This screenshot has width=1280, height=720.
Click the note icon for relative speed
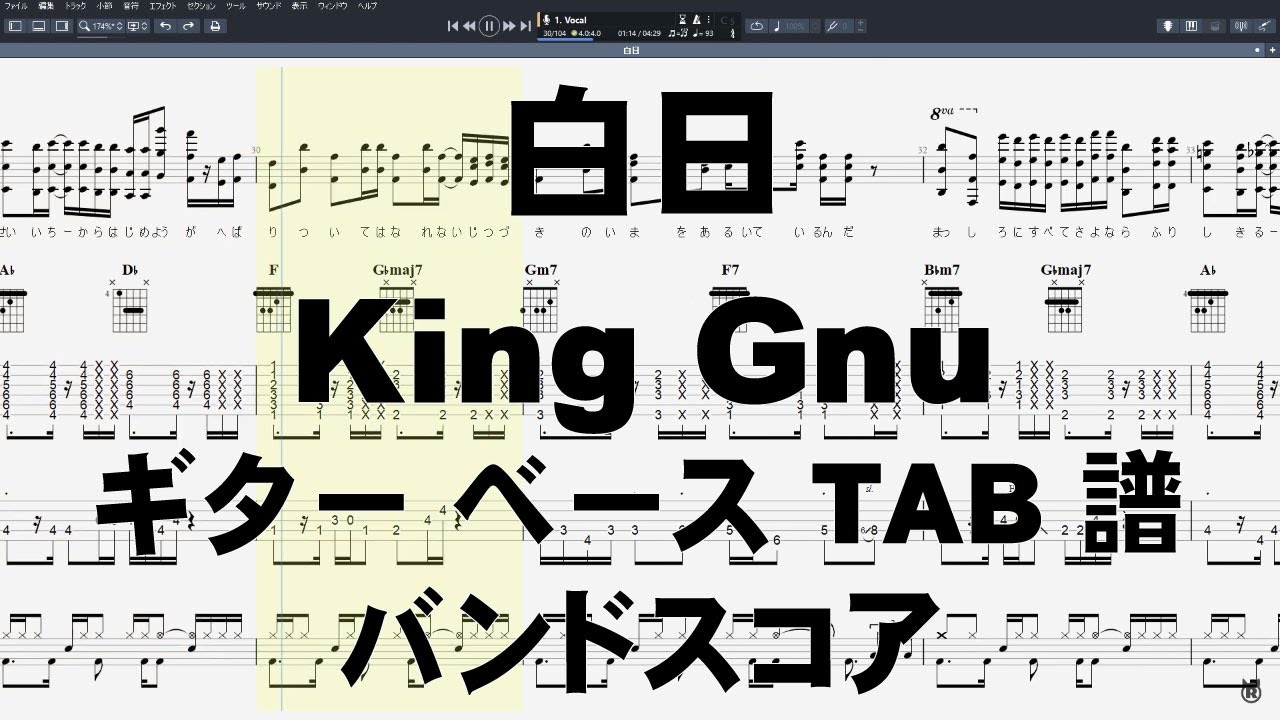point(777,26)
